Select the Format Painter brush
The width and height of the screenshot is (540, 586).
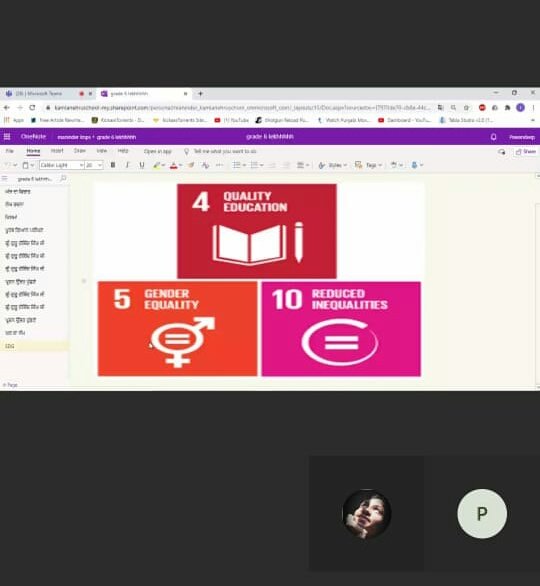click(191, 165)
